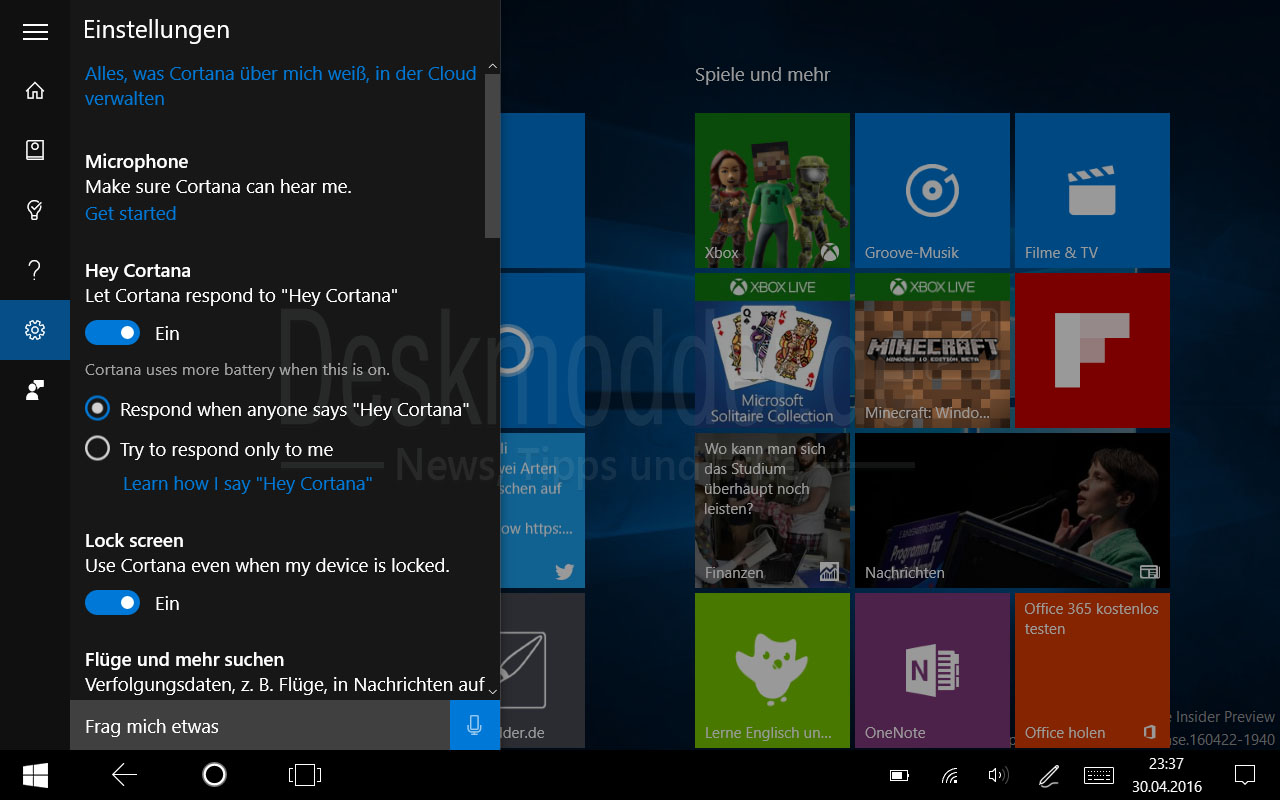
Task: Show the touch keyboard
Action: pyautogui.click(x=1099, y=775)
